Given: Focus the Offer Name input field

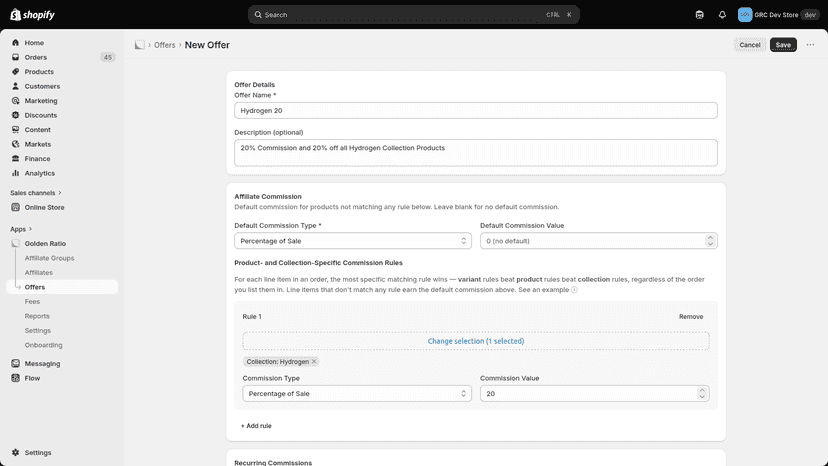Looking at the screenshot, I should (x=476, y=110).
